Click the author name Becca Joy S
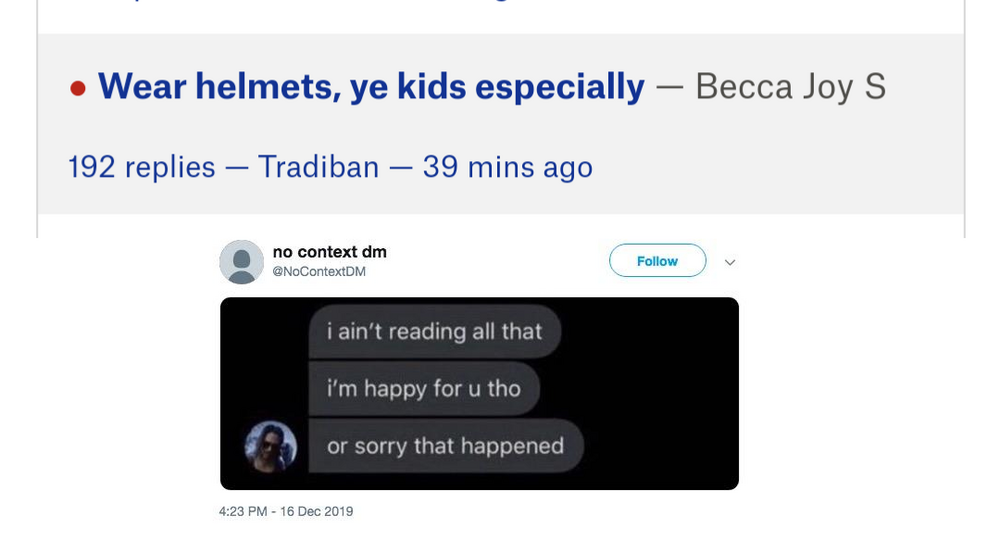 click(790, 87)
